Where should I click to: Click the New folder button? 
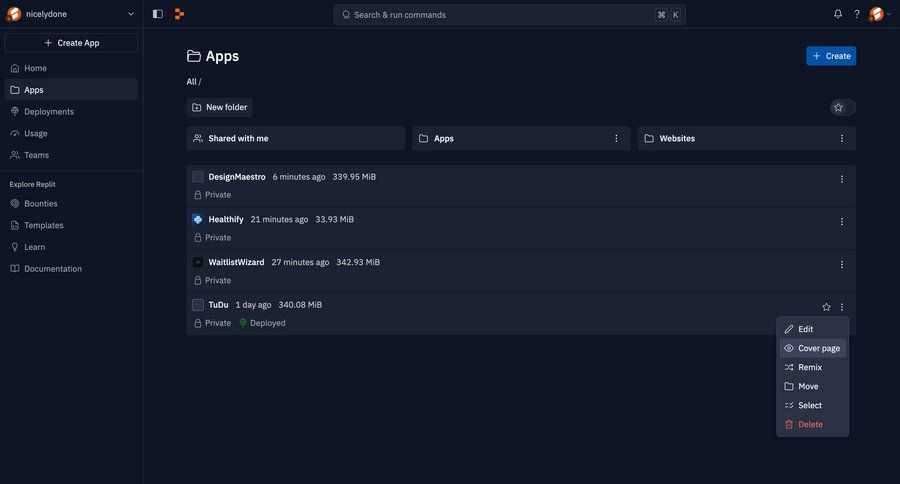220,107
